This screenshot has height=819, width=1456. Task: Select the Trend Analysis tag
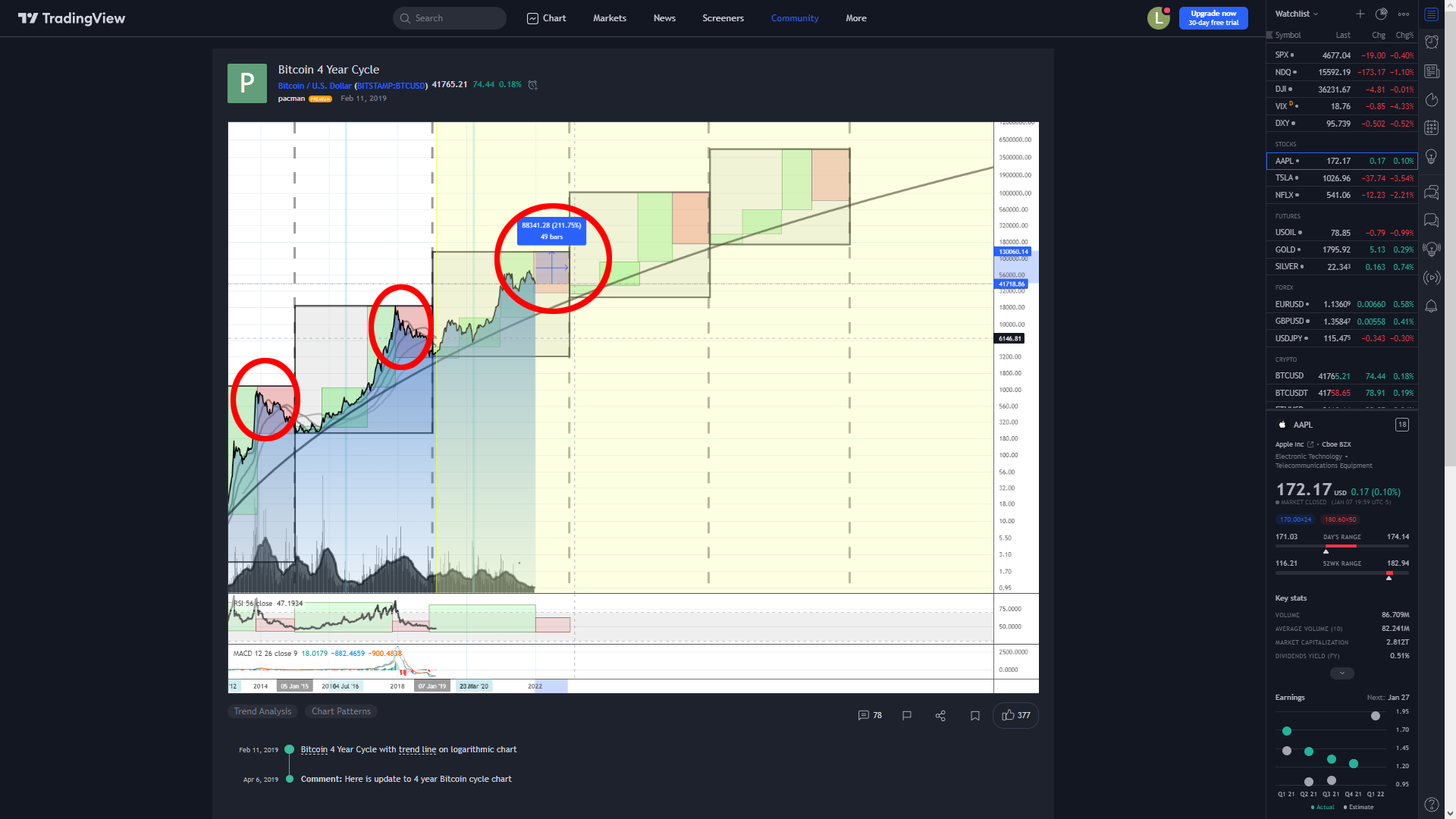pos(262,711)
